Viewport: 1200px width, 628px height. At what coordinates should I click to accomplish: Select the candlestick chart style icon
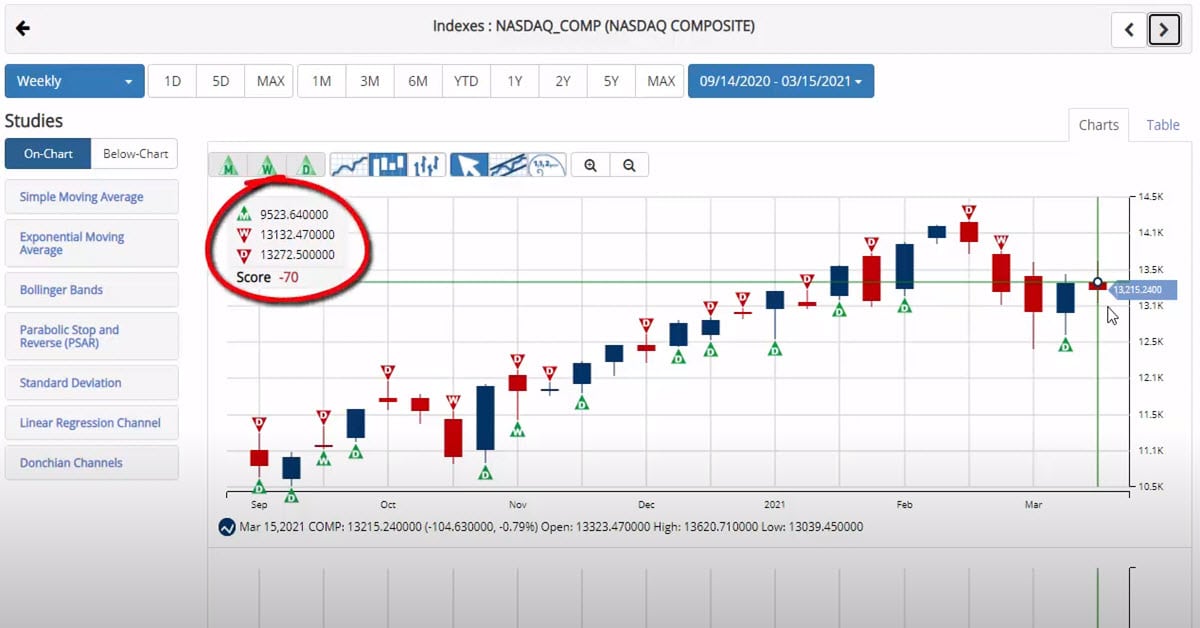coord(388,165)
